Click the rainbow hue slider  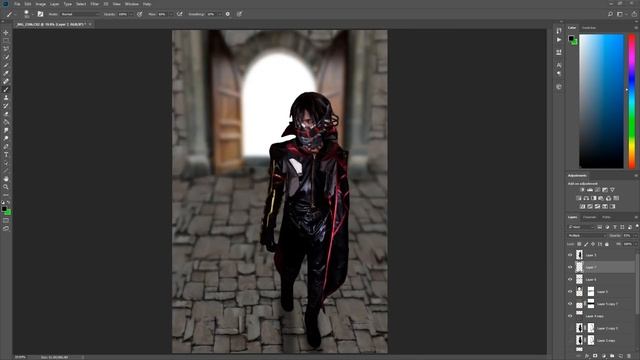[632, 101]
